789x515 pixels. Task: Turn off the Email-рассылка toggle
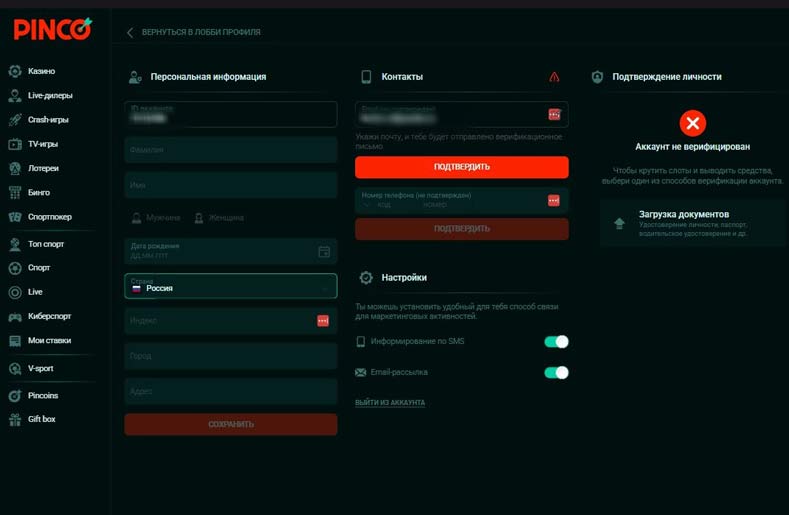(x=556, y=373)
